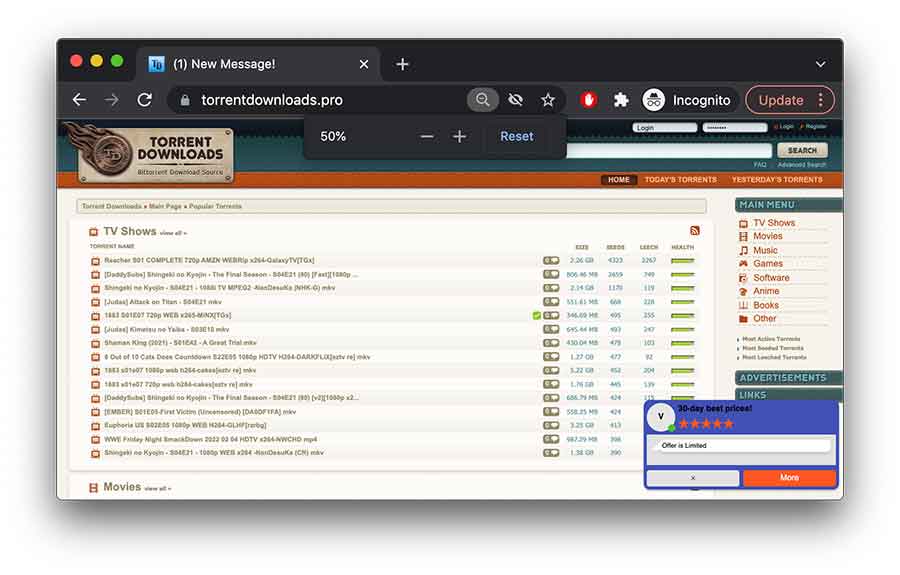Open TV Shows in Main Menu
The image size is (900, 575).
point(774,223)
